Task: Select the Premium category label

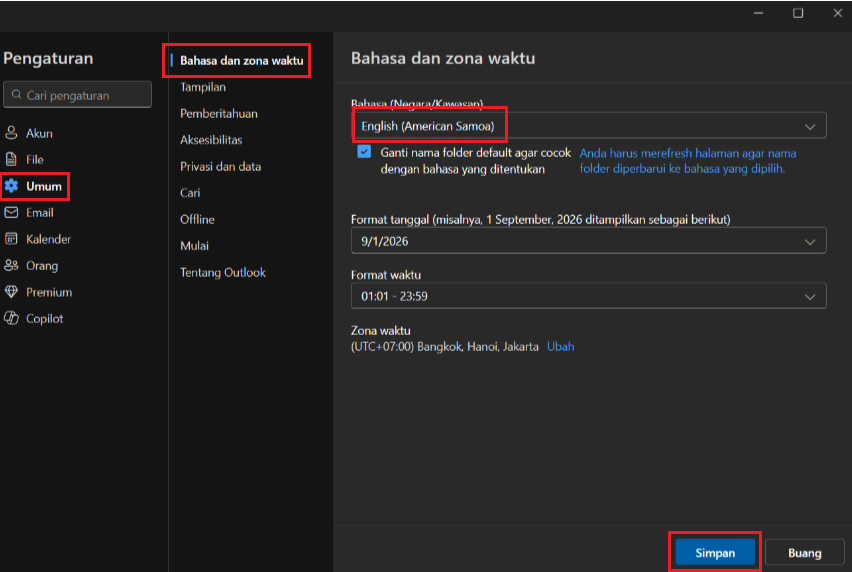Action: [49, 292]
